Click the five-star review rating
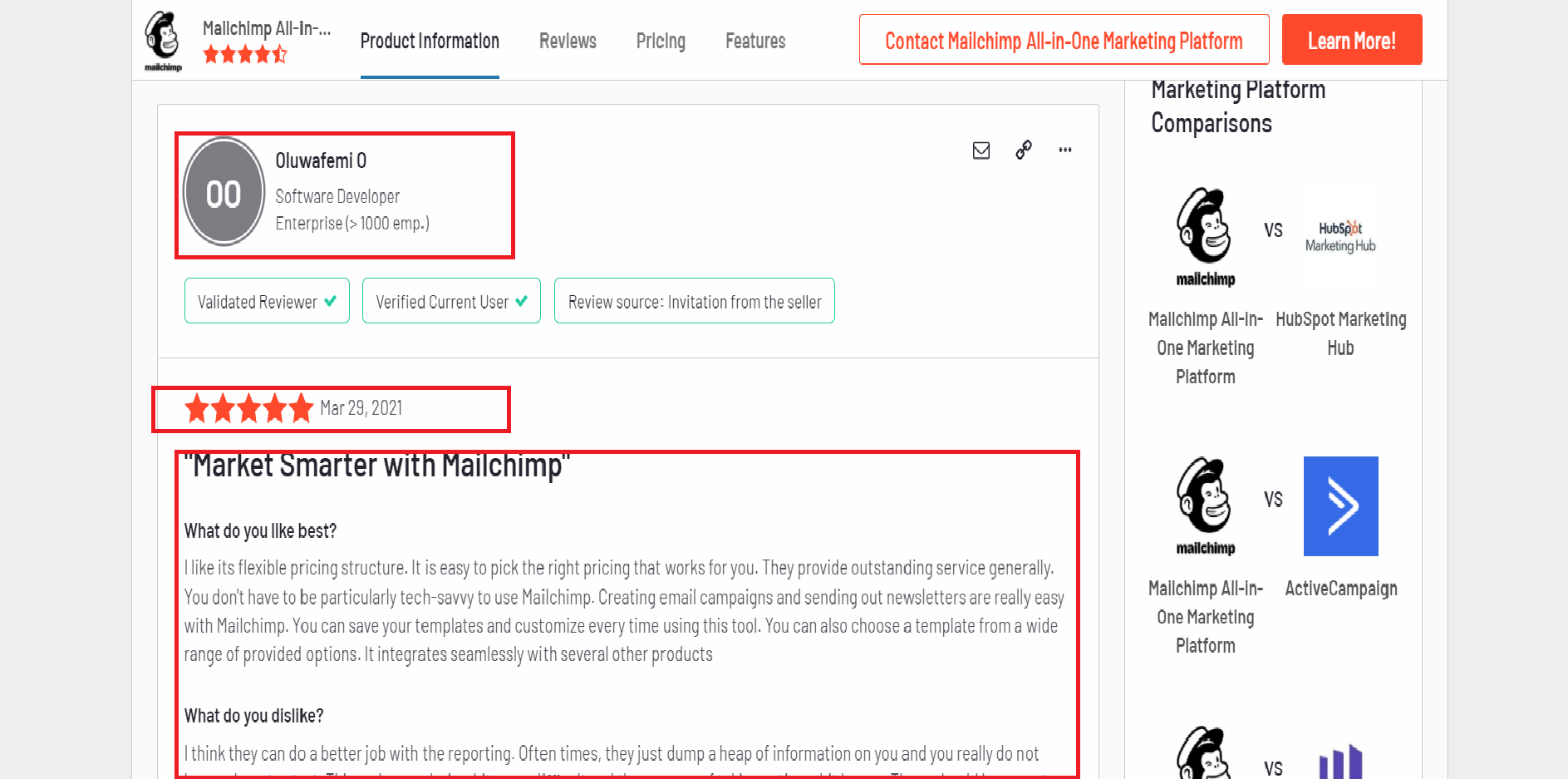The height and width of the screenshot is (779, 1568). (248, 408)
